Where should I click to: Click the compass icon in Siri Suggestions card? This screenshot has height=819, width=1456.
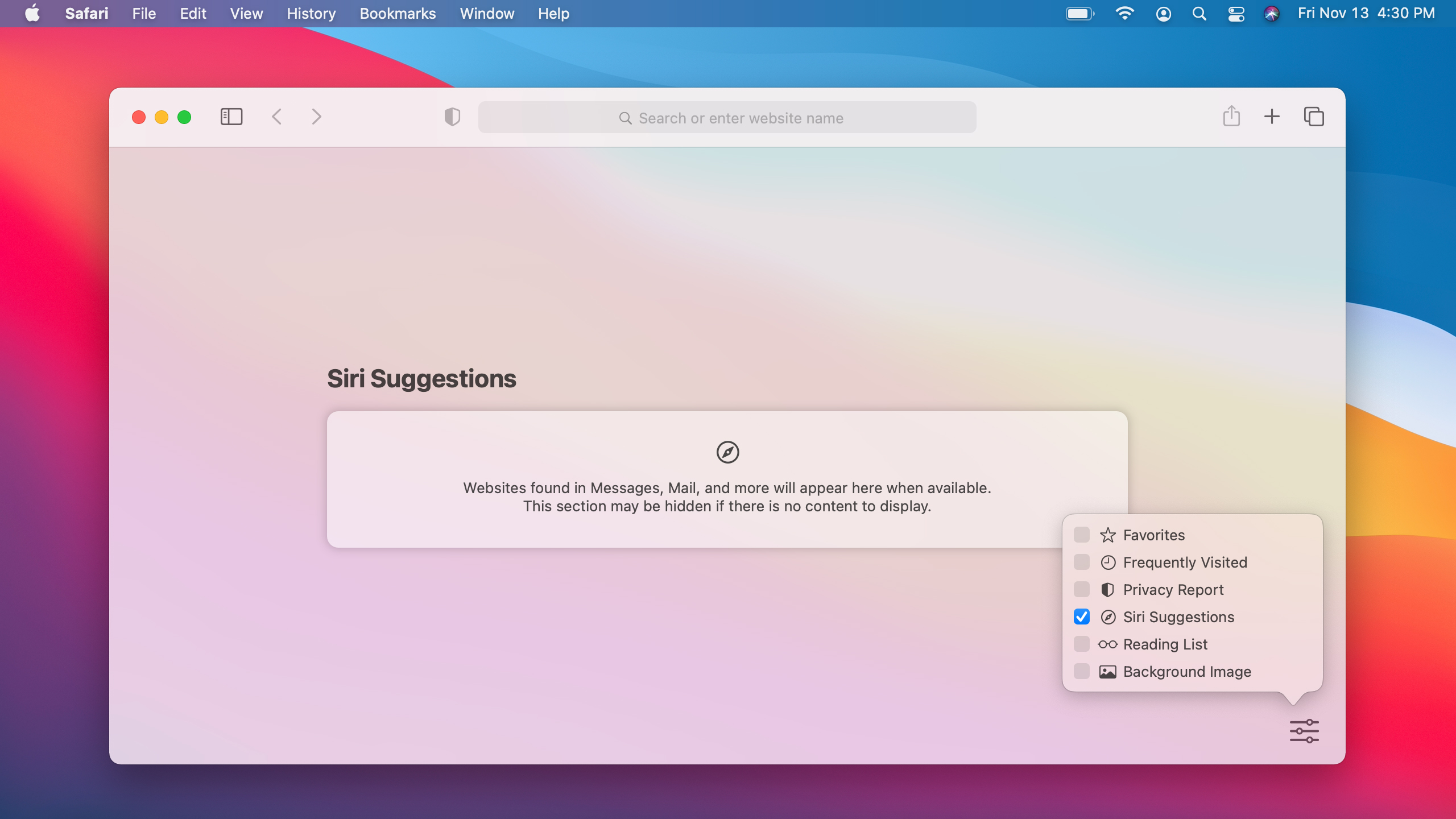point(727,452)
